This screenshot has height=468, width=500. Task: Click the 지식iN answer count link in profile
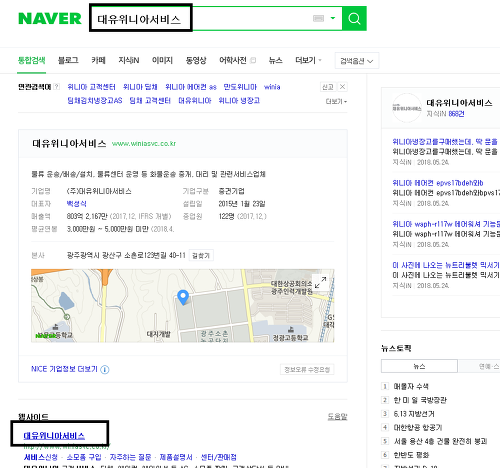456,114
